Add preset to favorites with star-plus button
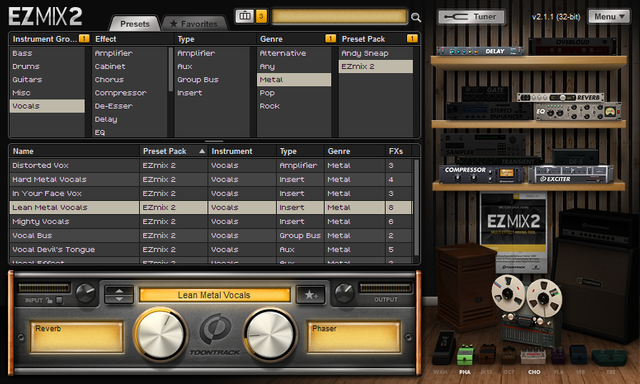The image size is (640, 384). coord(311,295)
